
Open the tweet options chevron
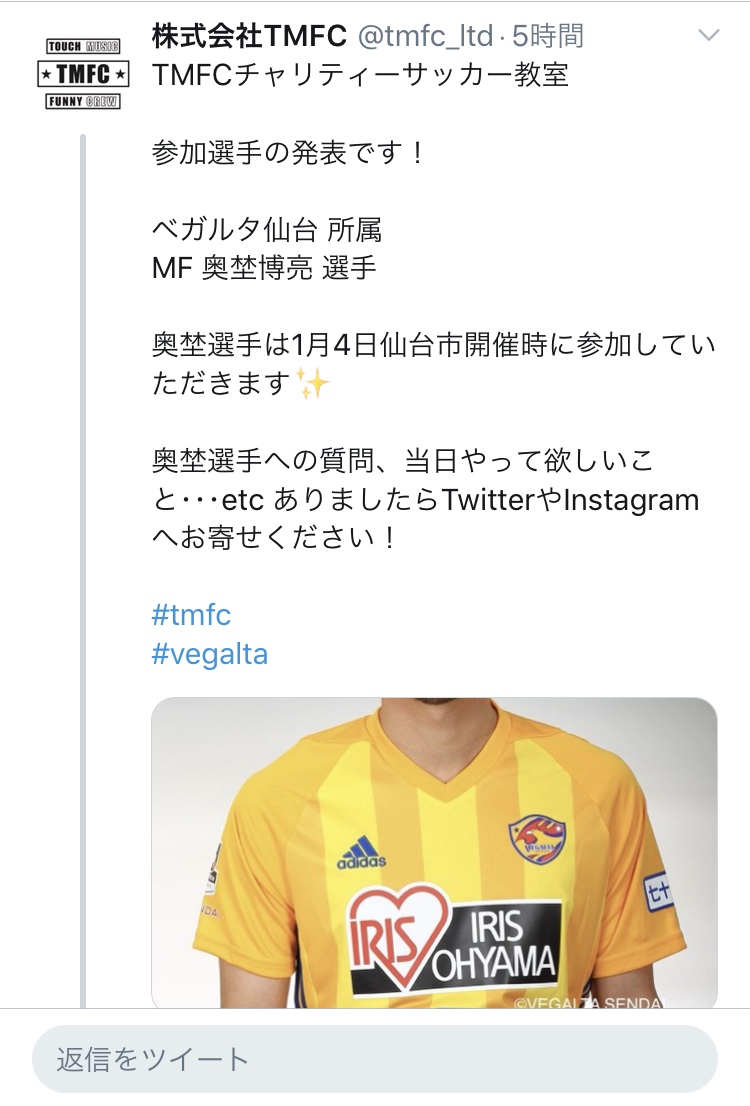(708, 36)
